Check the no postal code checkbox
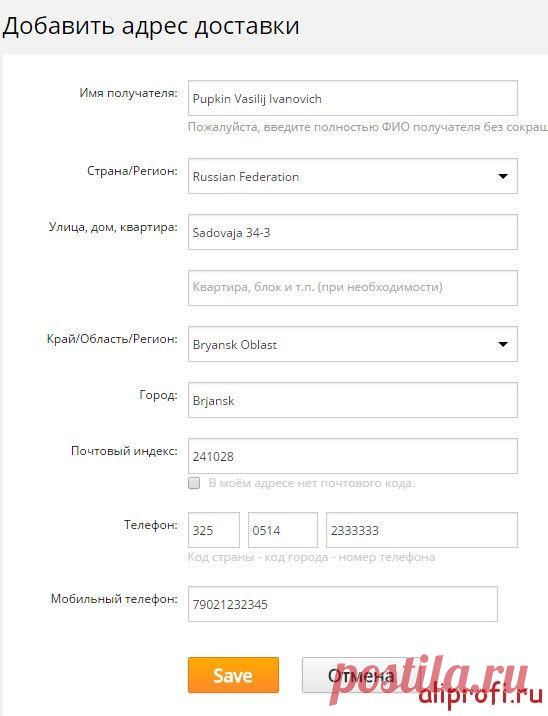 click(x=194, y=483)
